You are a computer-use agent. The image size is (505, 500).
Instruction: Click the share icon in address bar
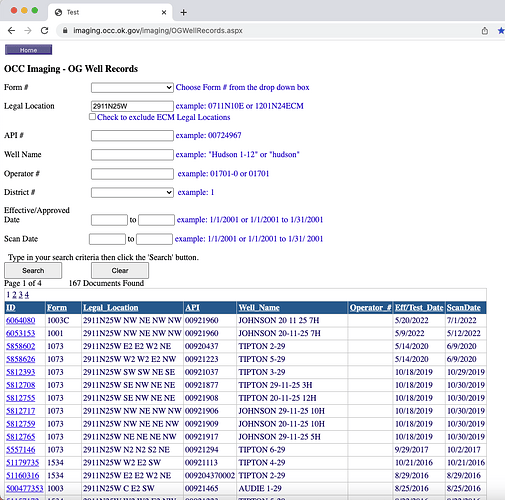(485, 31)
